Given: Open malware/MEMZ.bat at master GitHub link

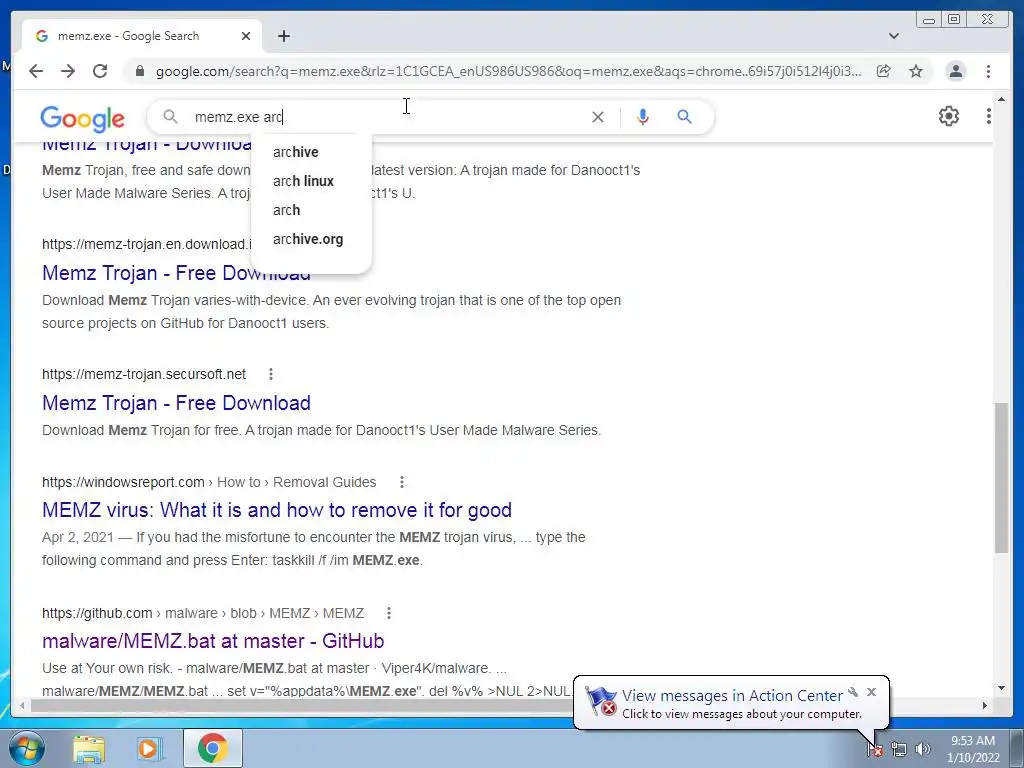Looking at the screenshot, I should pyautogui.click(x=213, y=641).
